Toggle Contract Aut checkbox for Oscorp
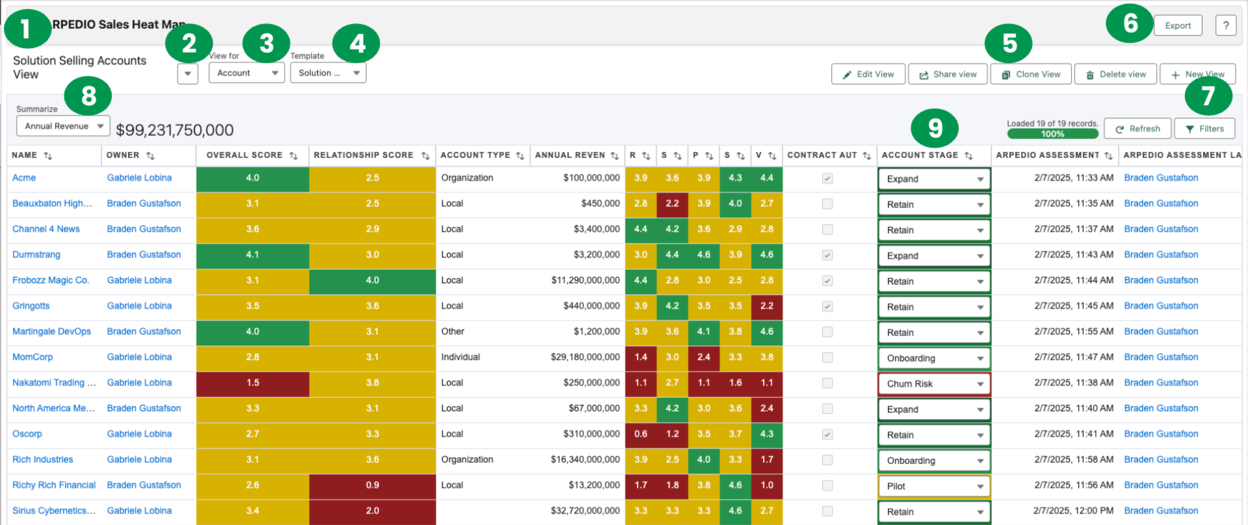Viewport: 1248px width, 525px height. coord(827,434)
